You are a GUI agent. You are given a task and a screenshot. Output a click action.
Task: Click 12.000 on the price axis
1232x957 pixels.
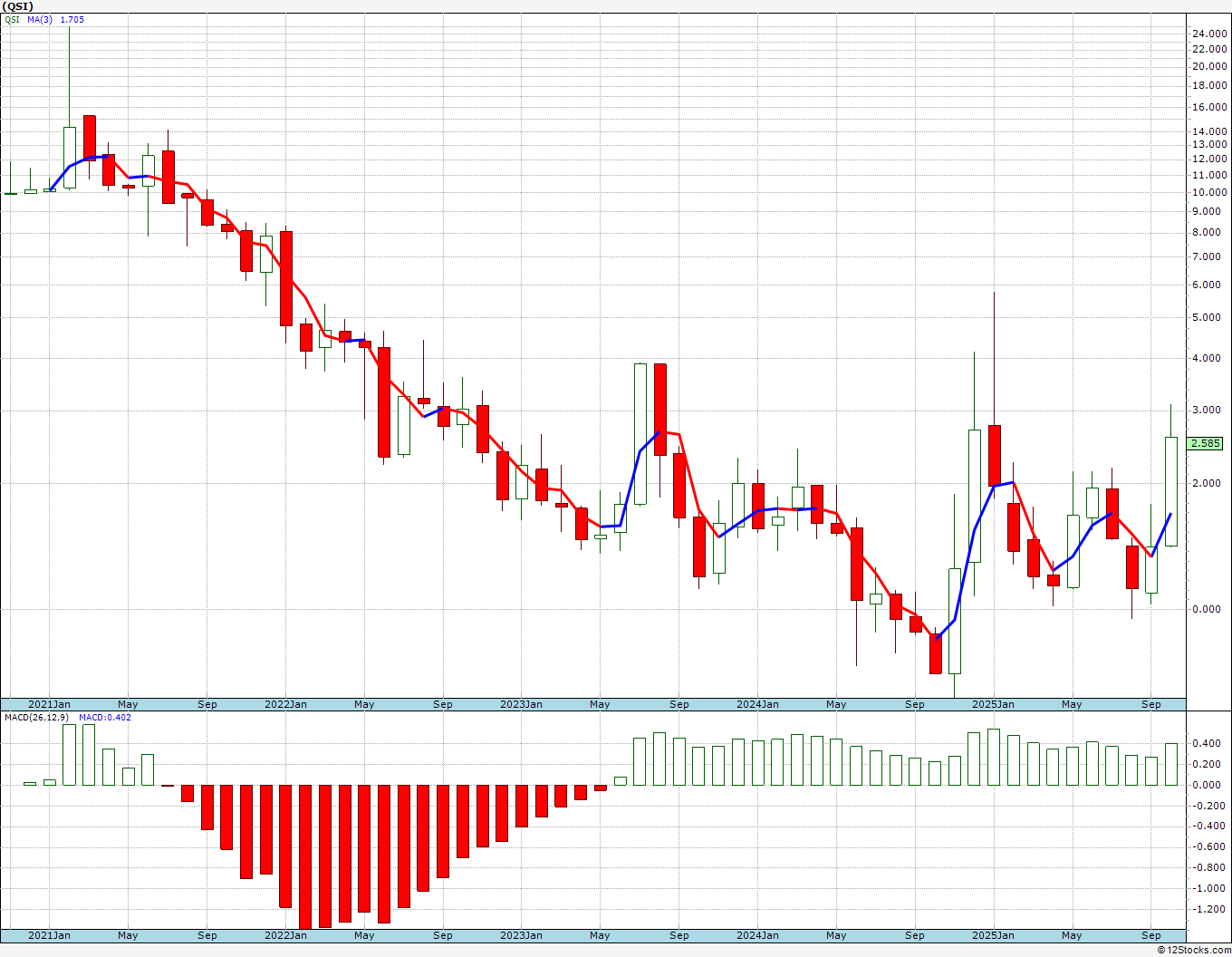[x=1209, y=159]
